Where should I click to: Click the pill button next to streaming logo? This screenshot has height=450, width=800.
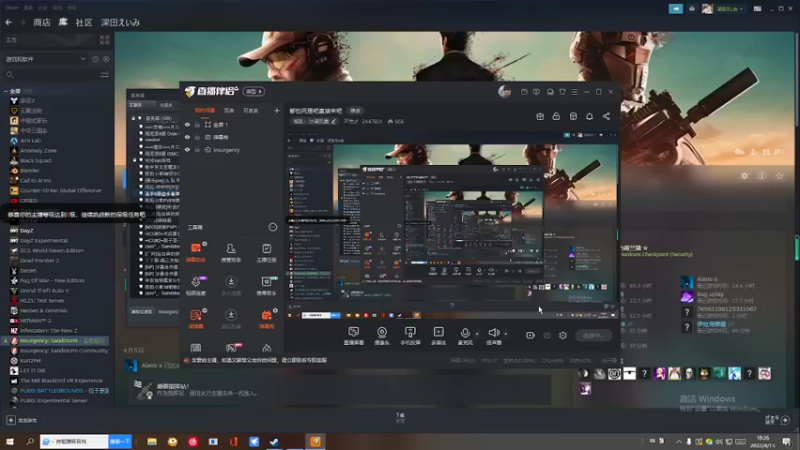pos(254,91)
